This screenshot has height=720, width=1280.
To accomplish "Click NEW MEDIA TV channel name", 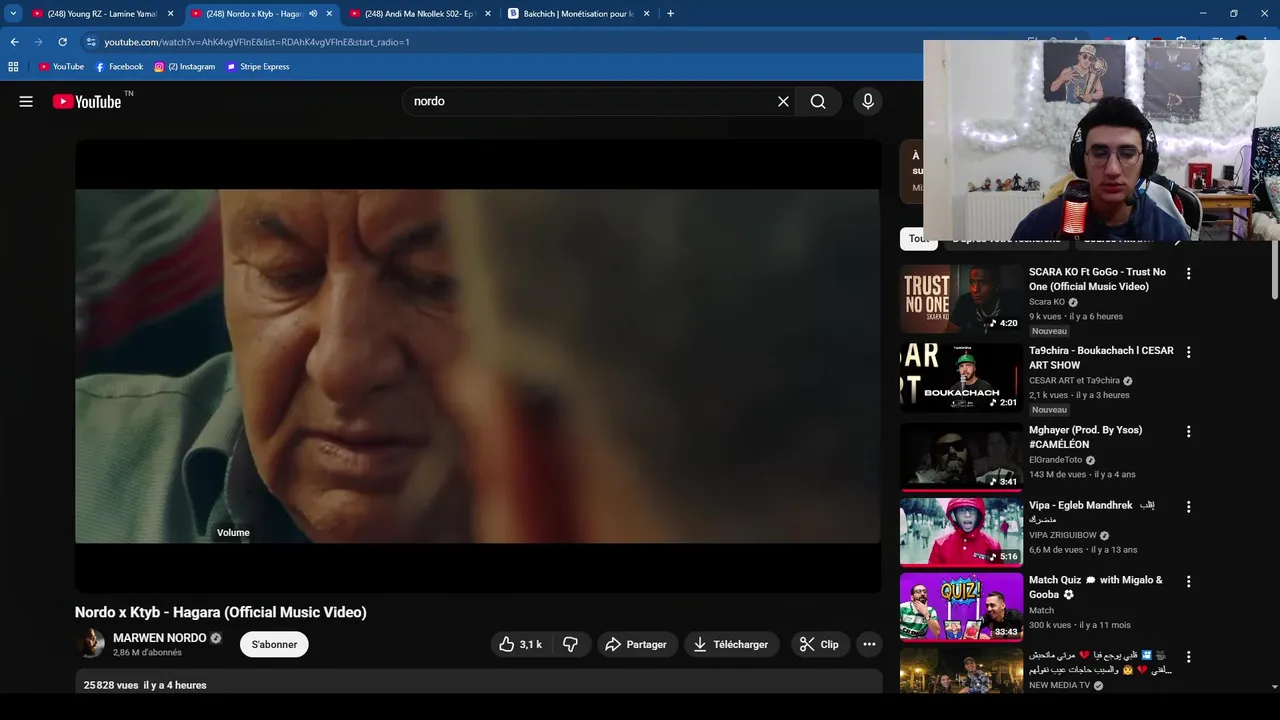I will click(x=1059, y=686).
